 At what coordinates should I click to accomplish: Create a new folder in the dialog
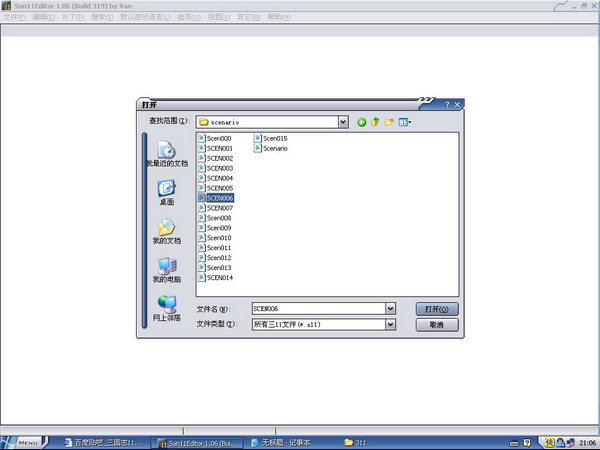(389, 122)
